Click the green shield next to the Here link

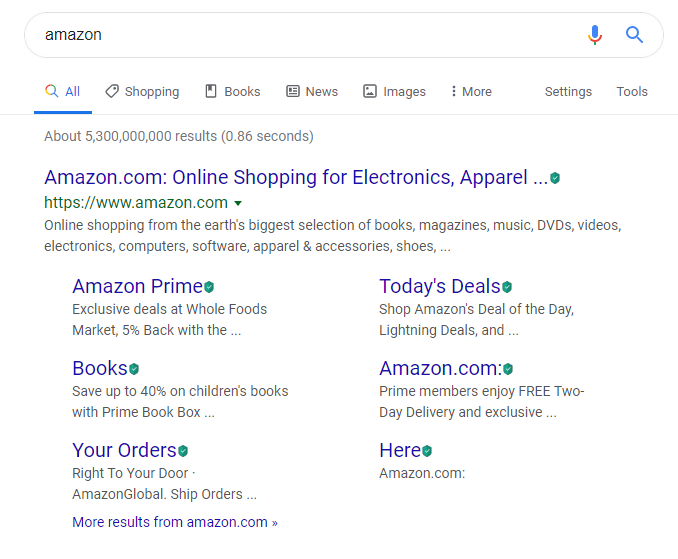coord(427,451)
